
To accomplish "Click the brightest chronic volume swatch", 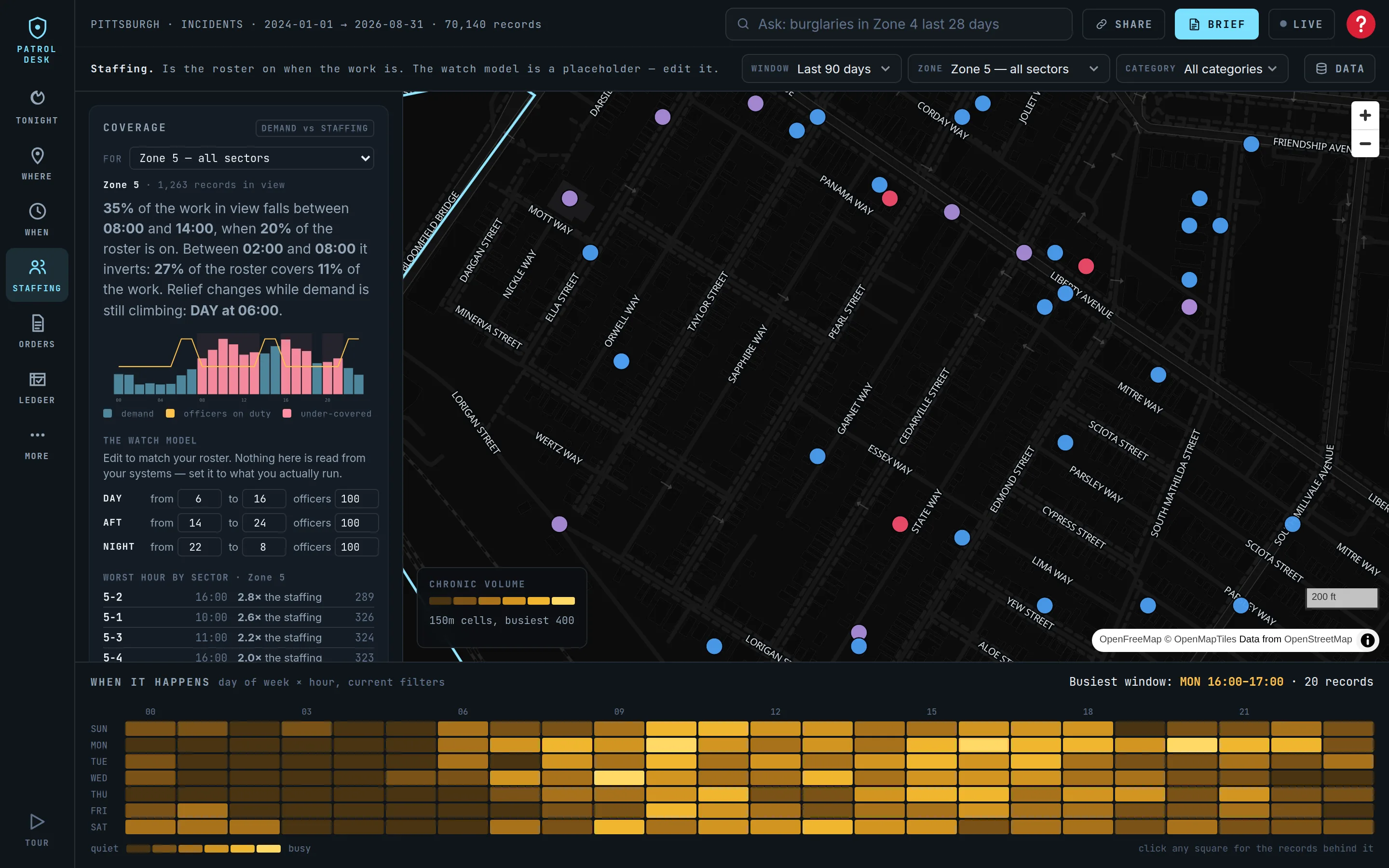I will [563, 601].
